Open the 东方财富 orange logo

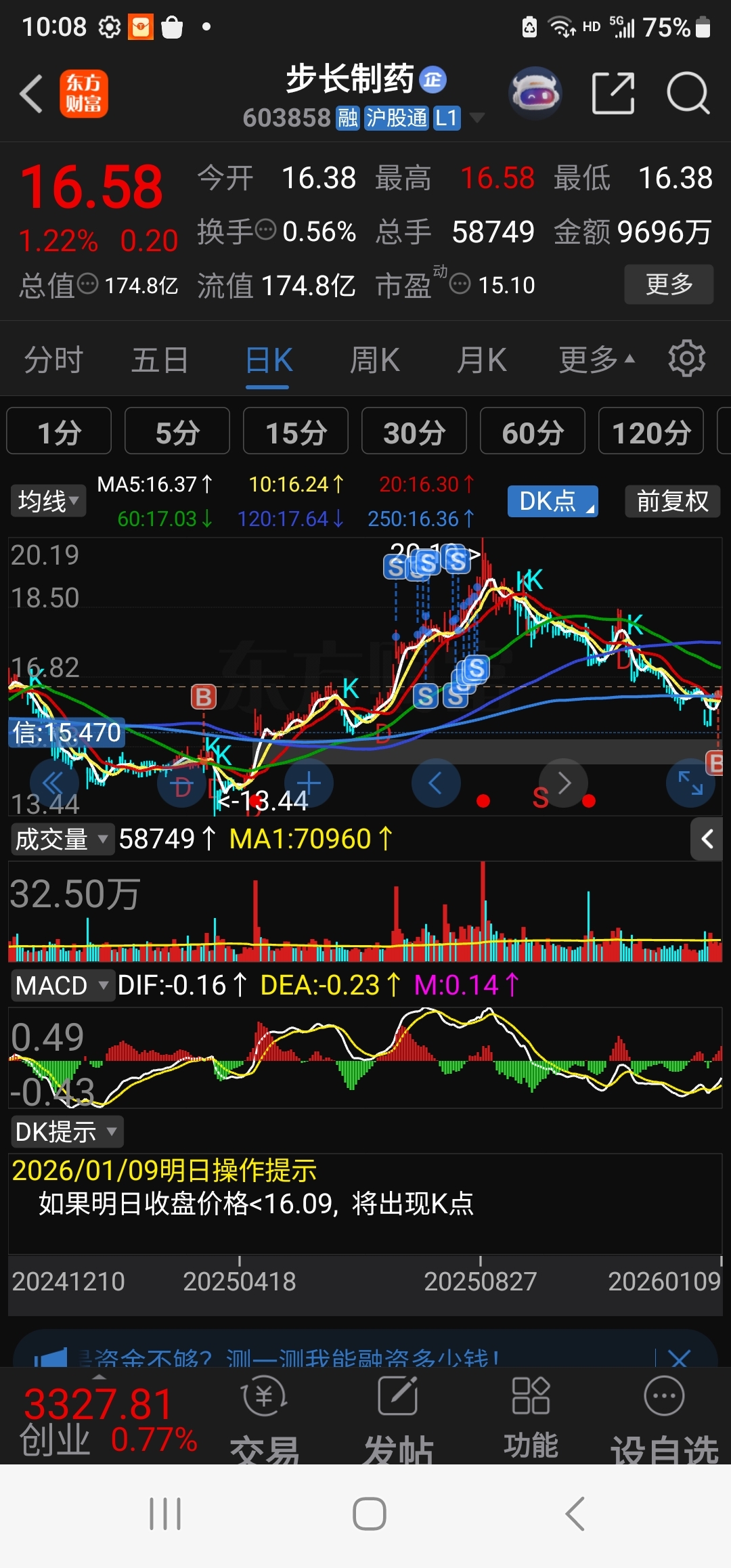coord(84,93)
